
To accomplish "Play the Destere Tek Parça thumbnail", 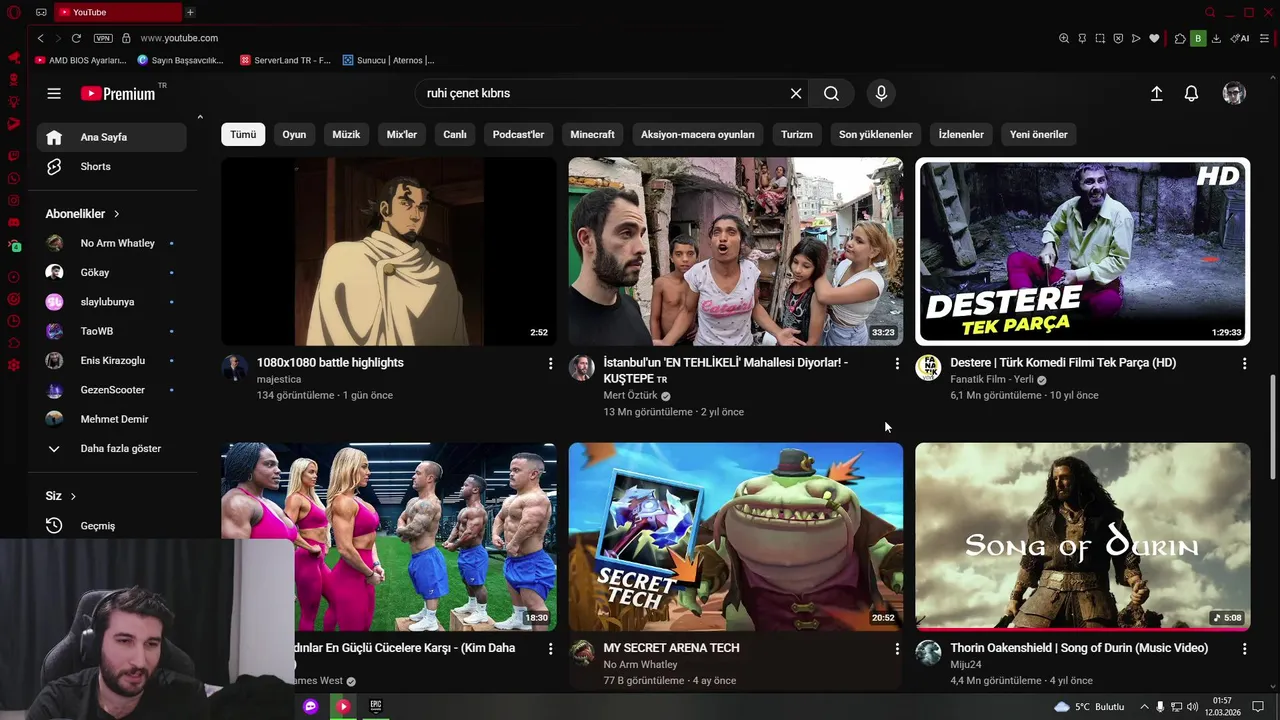I will tap(1082, 251).
